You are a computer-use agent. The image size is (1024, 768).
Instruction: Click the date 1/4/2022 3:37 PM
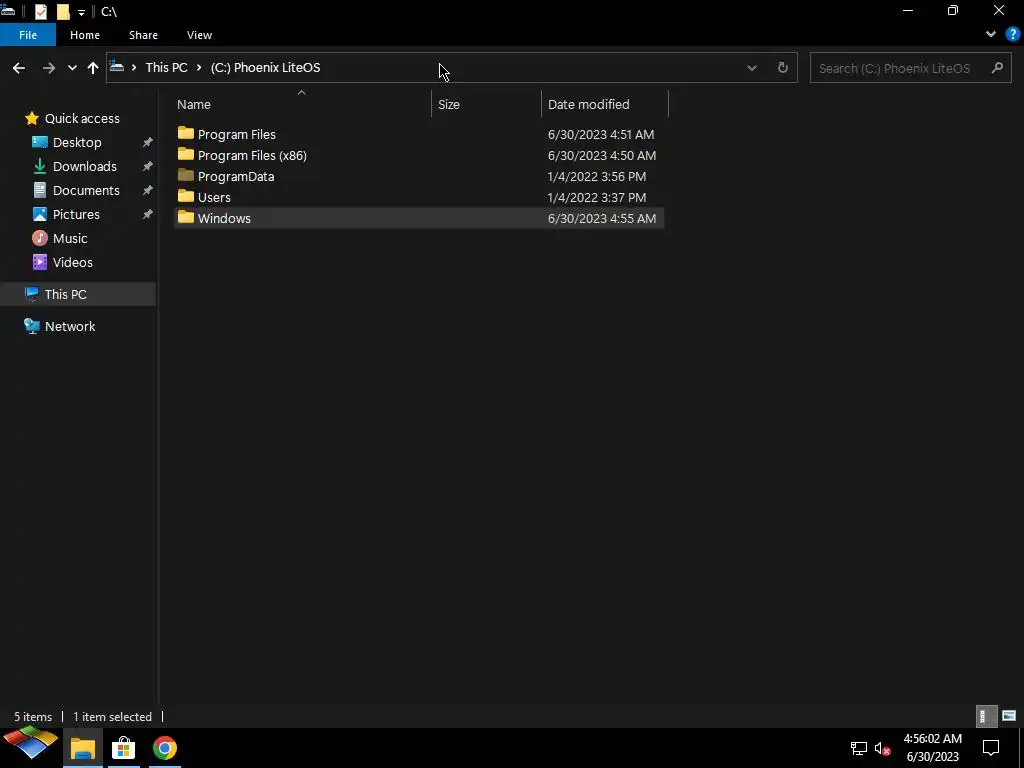click(597, 197)
